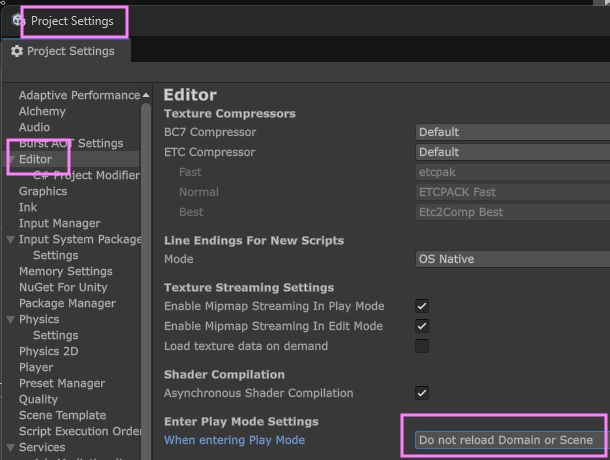
Task: Open the Quality settings category
Action: pyautogui.click(x=39, y=399)
